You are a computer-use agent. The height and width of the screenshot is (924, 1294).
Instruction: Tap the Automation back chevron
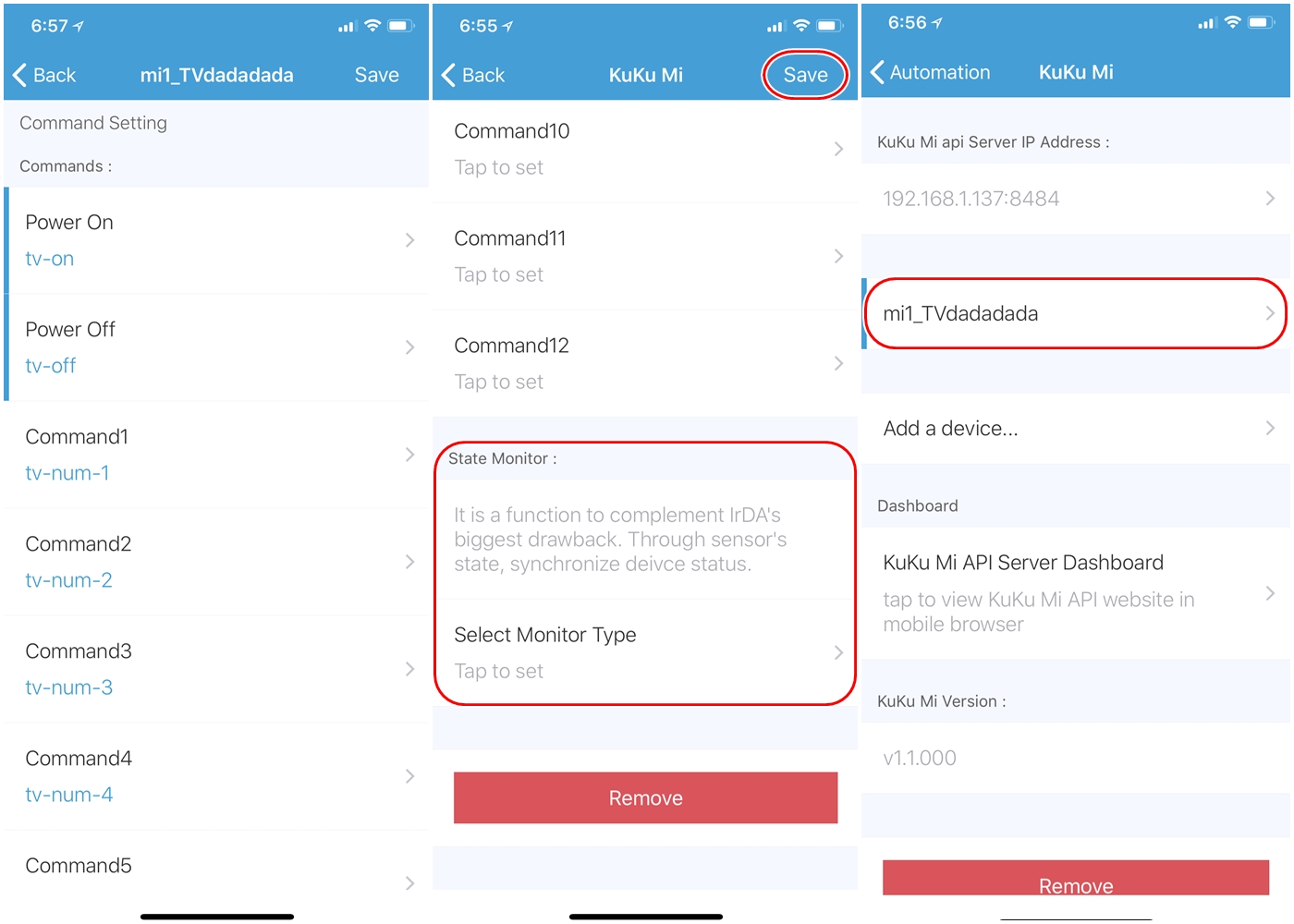(878, 72)
